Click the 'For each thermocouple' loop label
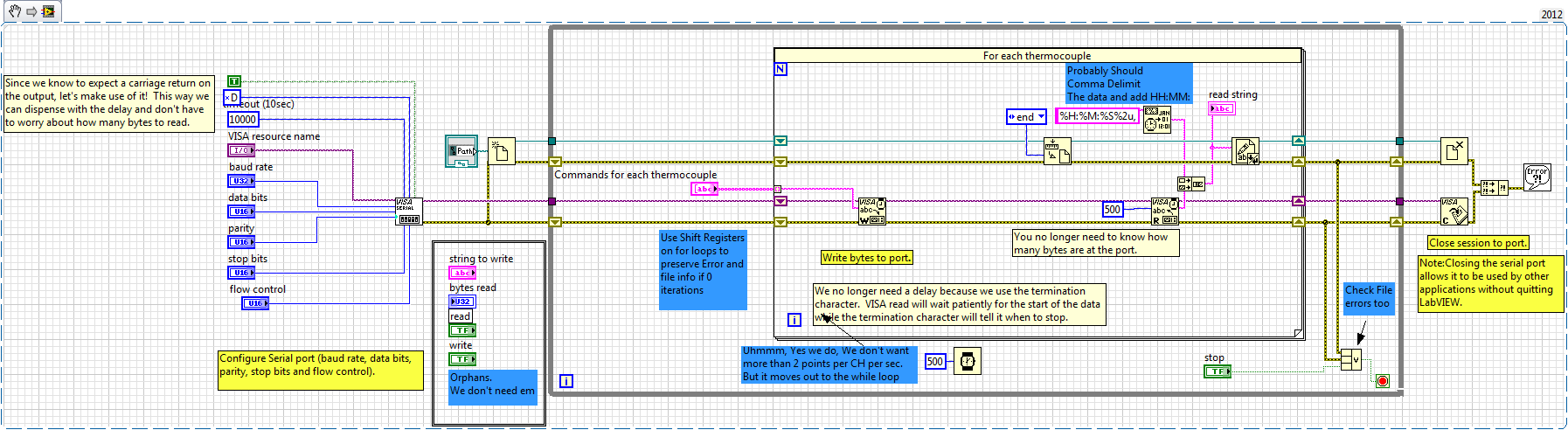The width and height of the screenshot is (1568, 430). pyautogui.click(x=1037, y=55)
